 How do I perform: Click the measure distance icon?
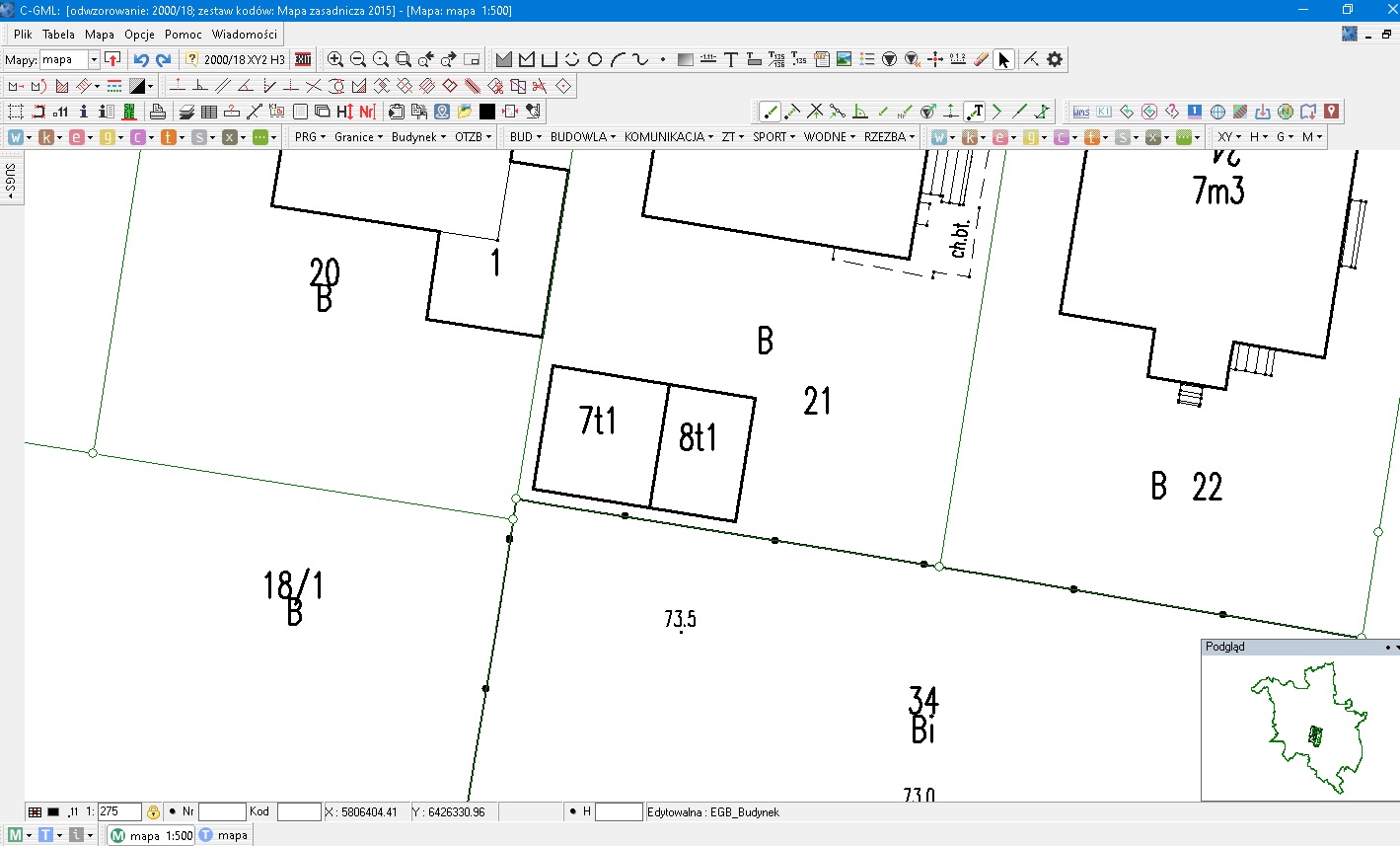[958, 59]
